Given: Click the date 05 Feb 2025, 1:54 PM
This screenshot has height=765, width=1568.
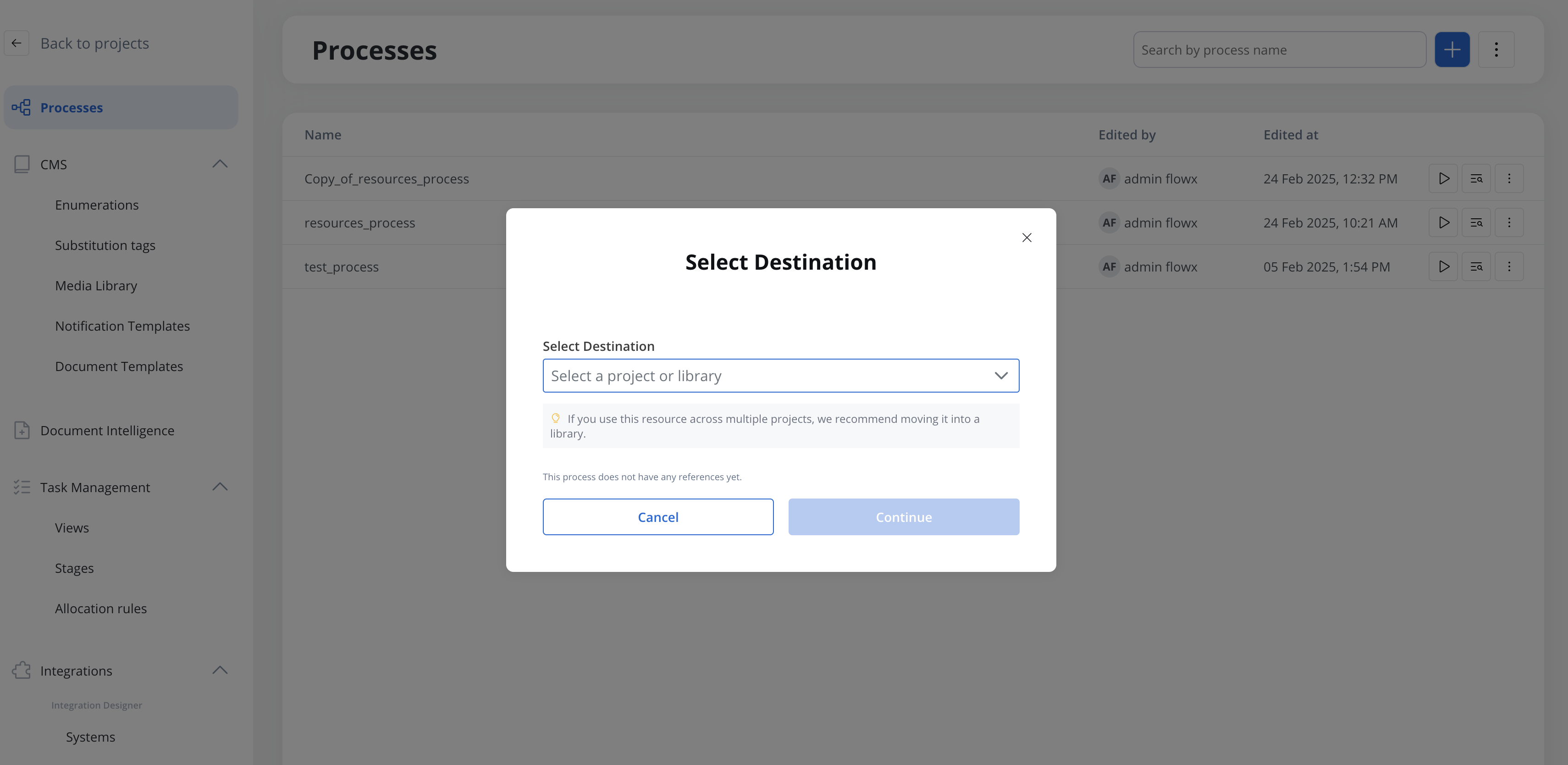Looking at the screenshot, I should (1326, 267).
